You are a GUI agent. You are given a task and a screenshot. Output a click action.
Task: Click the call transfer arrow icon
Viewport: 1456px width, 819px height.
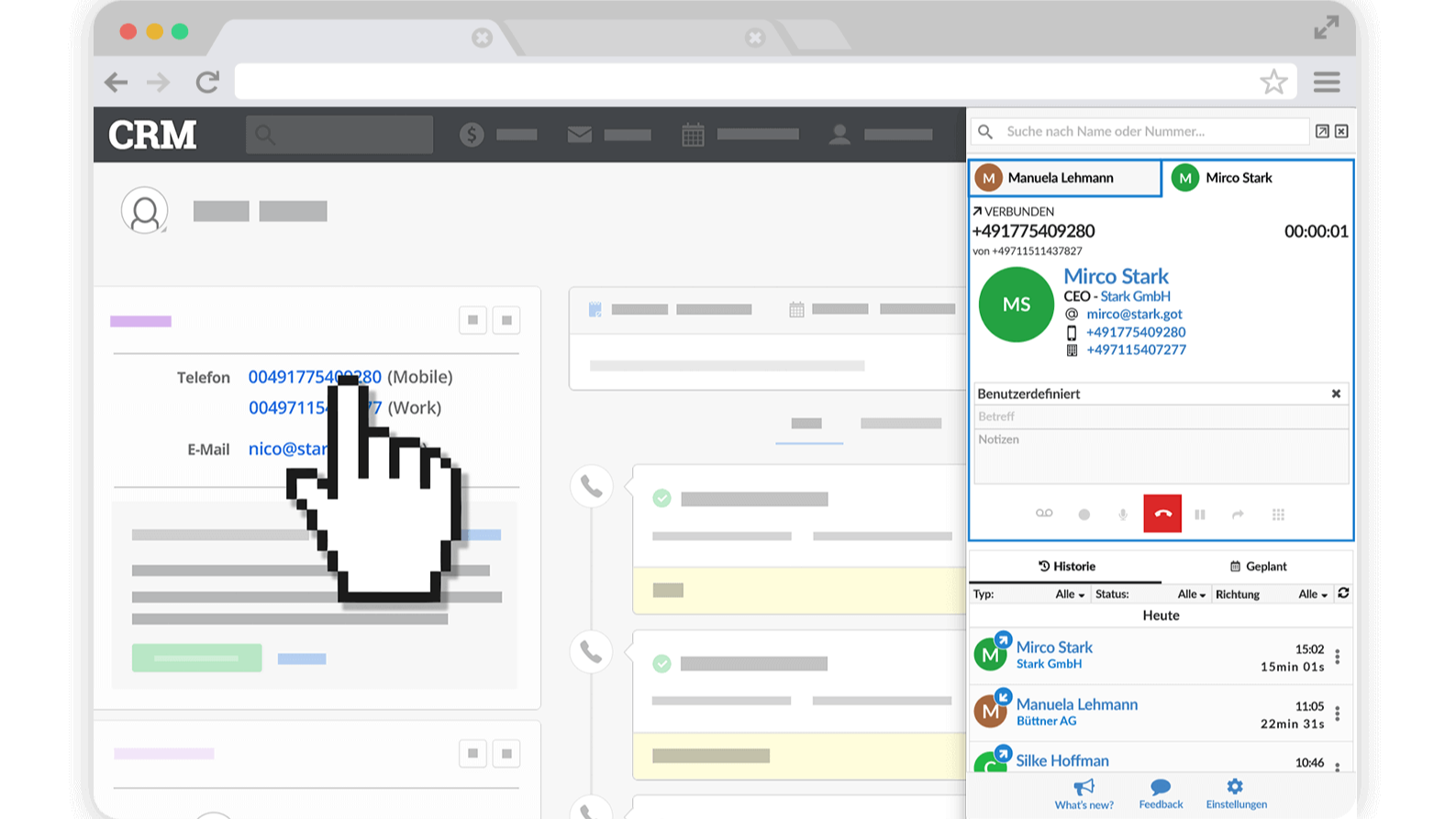(x=1238, y=515)
